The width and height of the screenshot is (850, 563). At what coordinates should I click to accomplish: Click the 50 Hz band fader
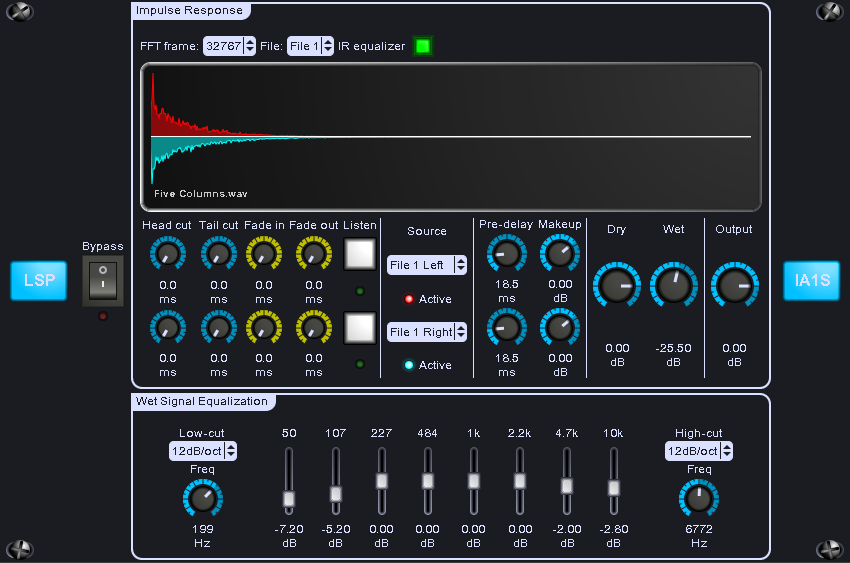(289, 498)
